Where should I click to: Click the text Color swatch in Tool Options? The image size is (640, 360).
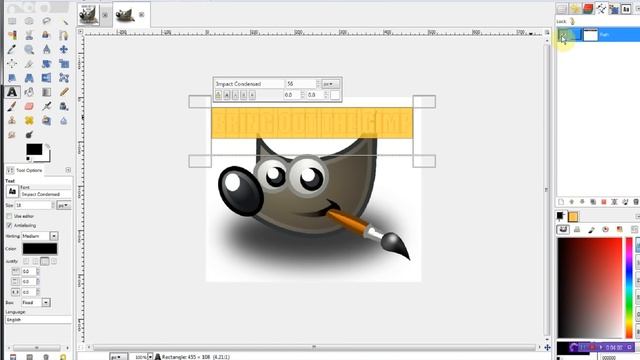tap(40, 249)
